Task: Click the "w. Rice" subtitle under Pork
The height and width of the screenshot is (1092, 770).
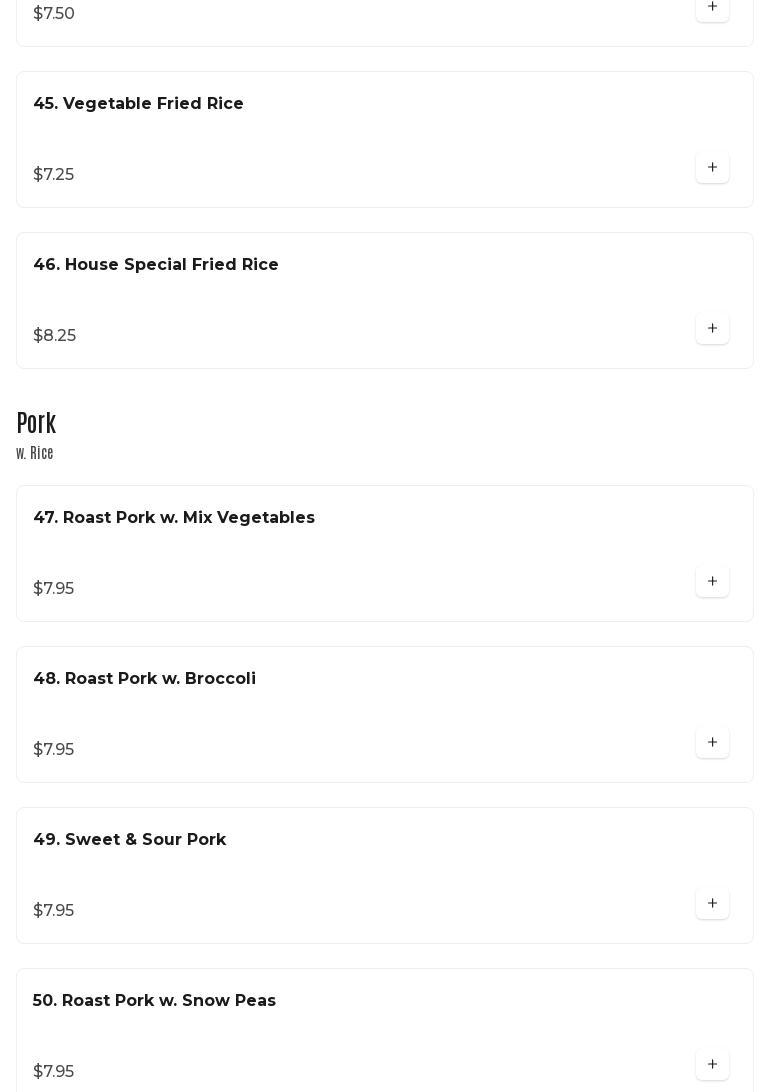Action: point(35,454)
